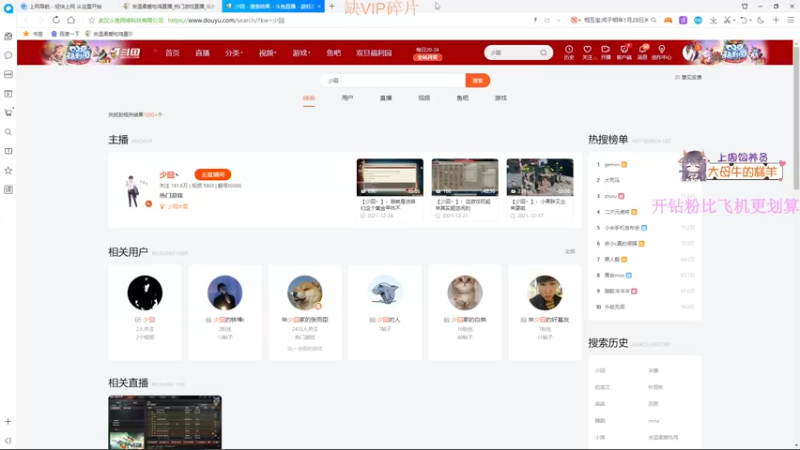This screenshot has width=800, height=450.
Task: Click hot search item 'zhou'
Action: pyautogui.click(x=610, y=196)
